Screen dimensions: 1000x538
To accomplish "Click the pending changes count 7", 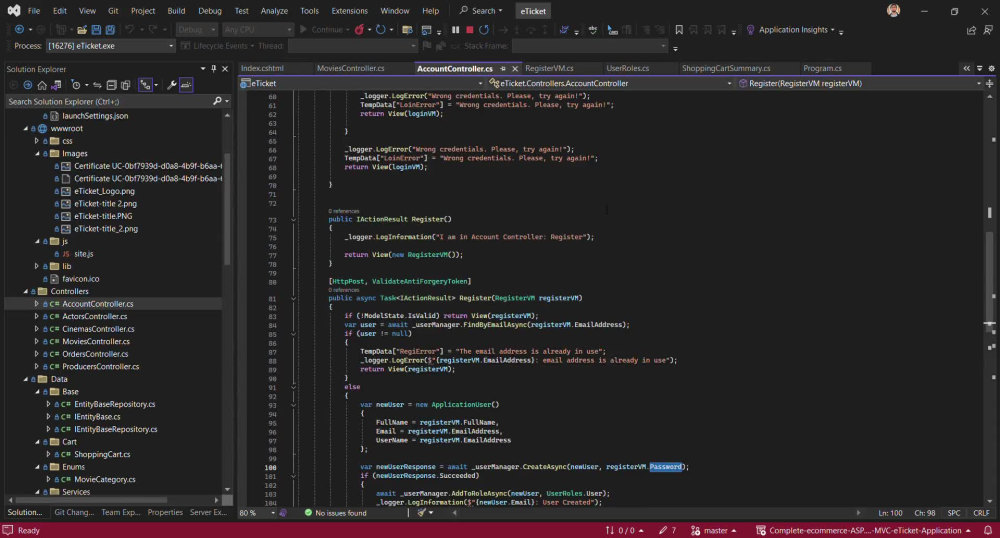I will [x=667, y=530].
